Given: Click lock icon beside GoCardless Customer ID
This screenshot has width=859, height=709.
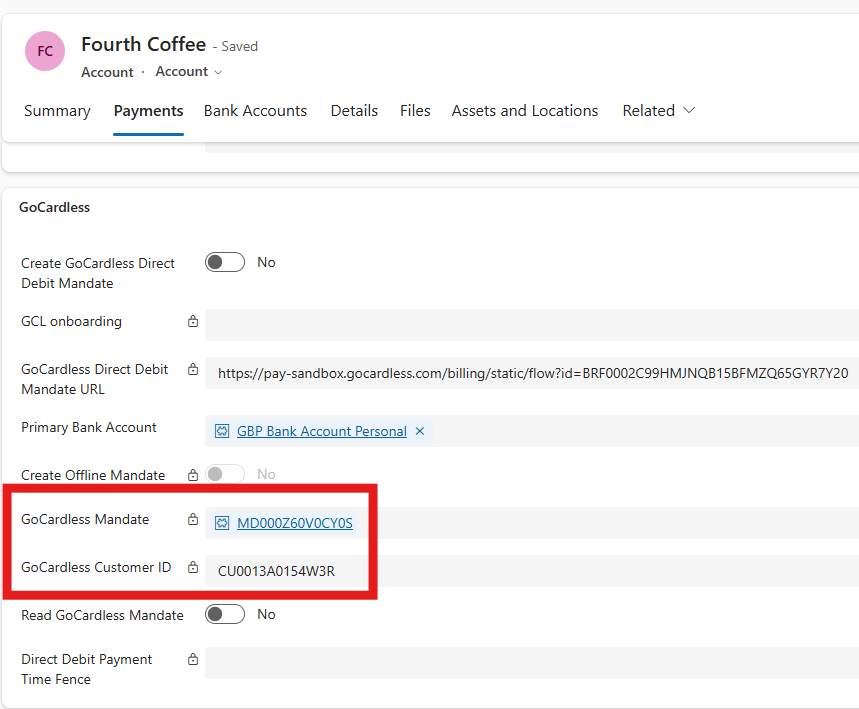Looking at the screenshot, I should (x=193, y=568).
